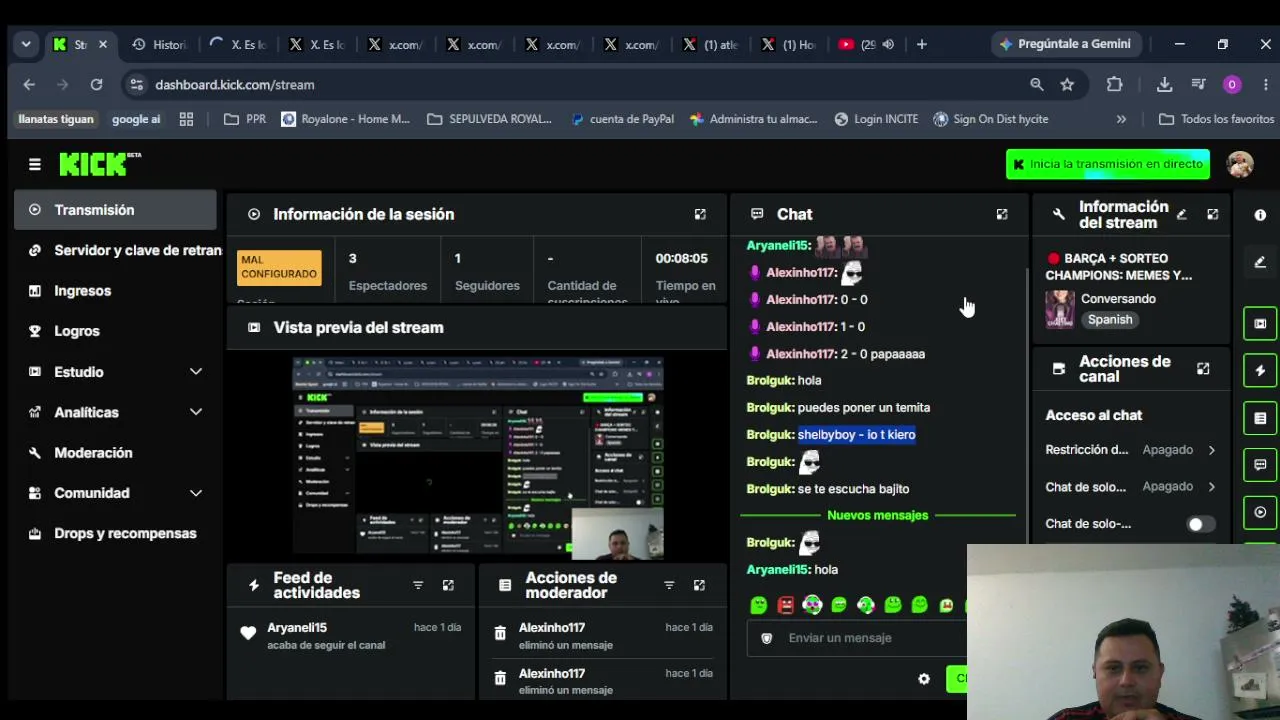Toggle the Chat de solo- switch
The height and width of the screenshot is (720, 1280).
[x=1200, y=524]
